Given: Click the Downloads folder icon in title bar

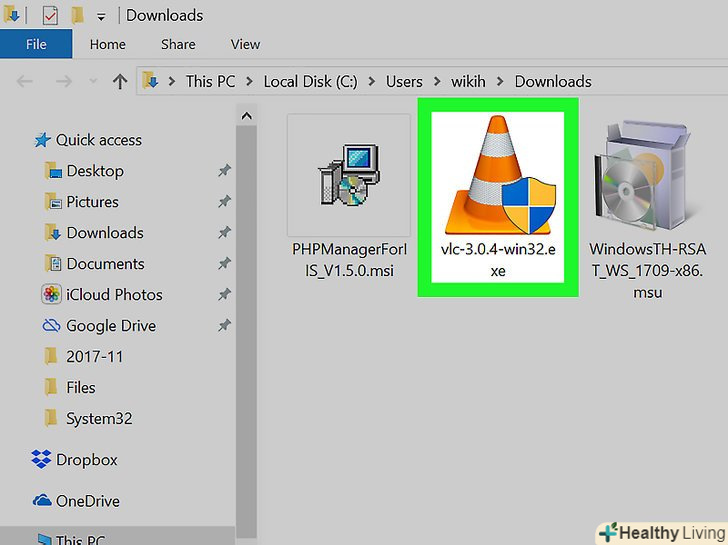Looking at the screenshot, I should pyautogui.click(x=11, y=15).
